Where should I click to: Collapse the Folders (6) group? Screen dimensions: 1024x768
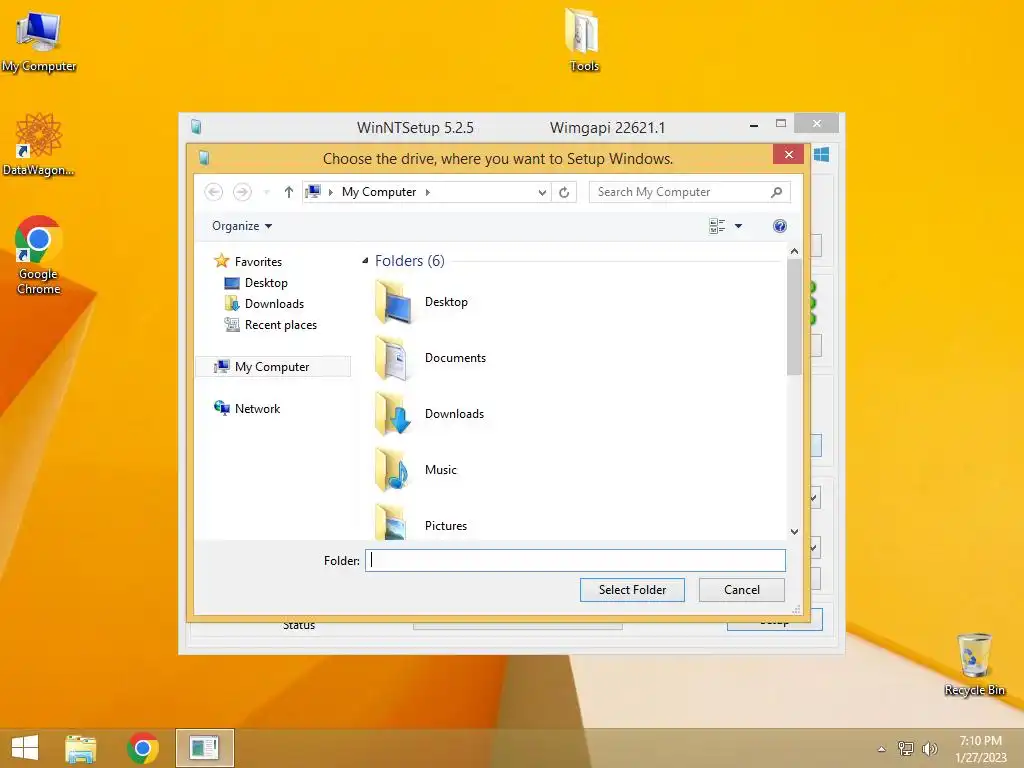365,261
